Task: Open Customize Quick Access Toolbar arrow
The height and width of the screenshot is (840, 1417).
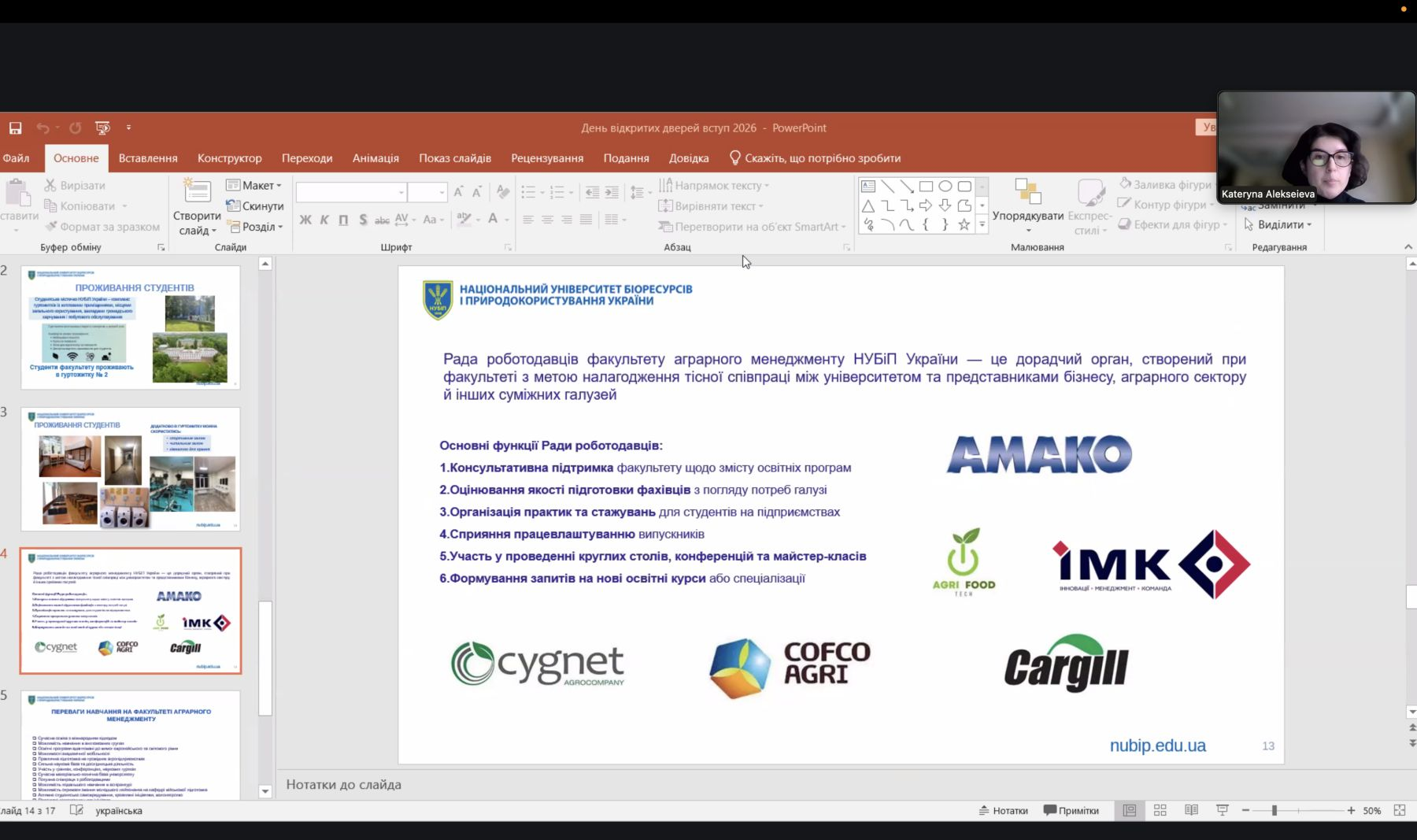Action: 128,128
